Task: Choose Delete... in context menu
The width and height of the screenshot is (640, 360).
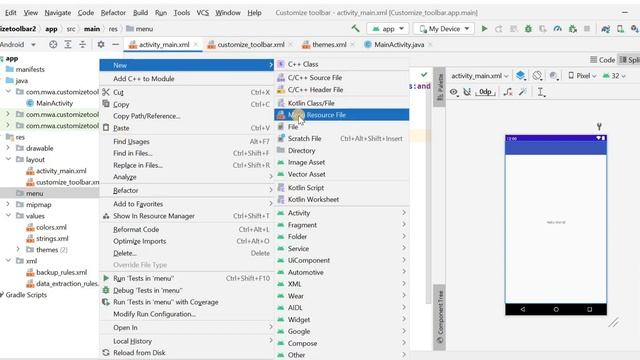Action: (x=187, y=253)
